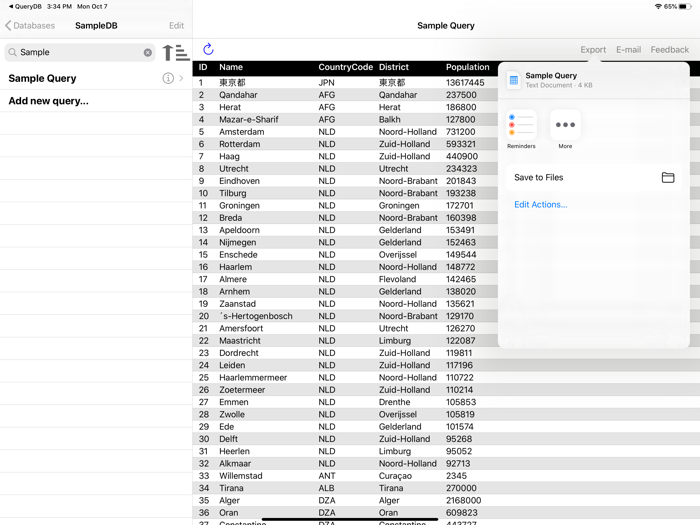Click the Sample Query document icon
700x525 pixels.
pos(514,80)
